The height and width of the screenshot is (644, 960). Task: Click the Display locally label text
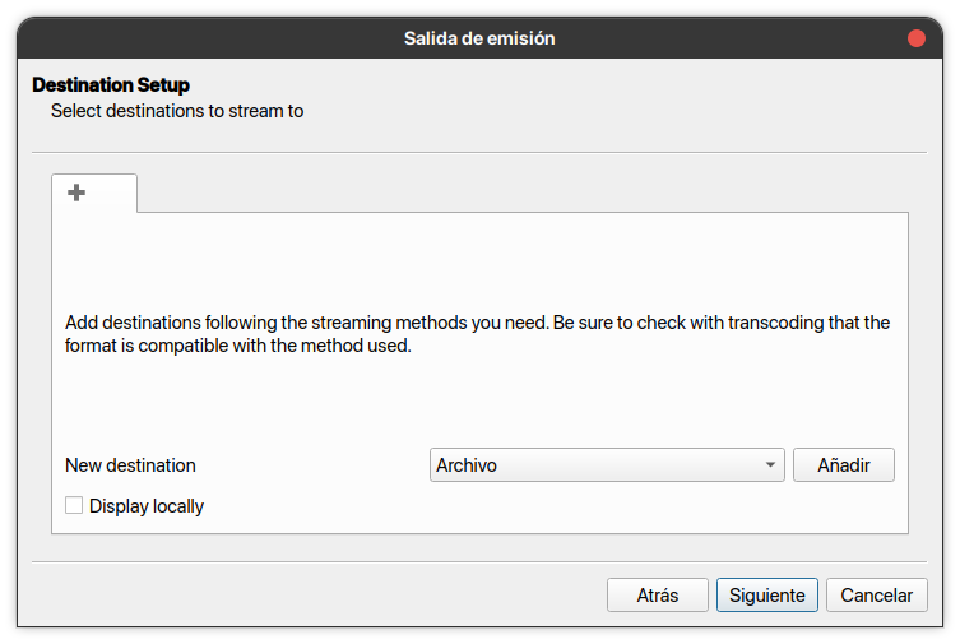(x=147, y=506)
